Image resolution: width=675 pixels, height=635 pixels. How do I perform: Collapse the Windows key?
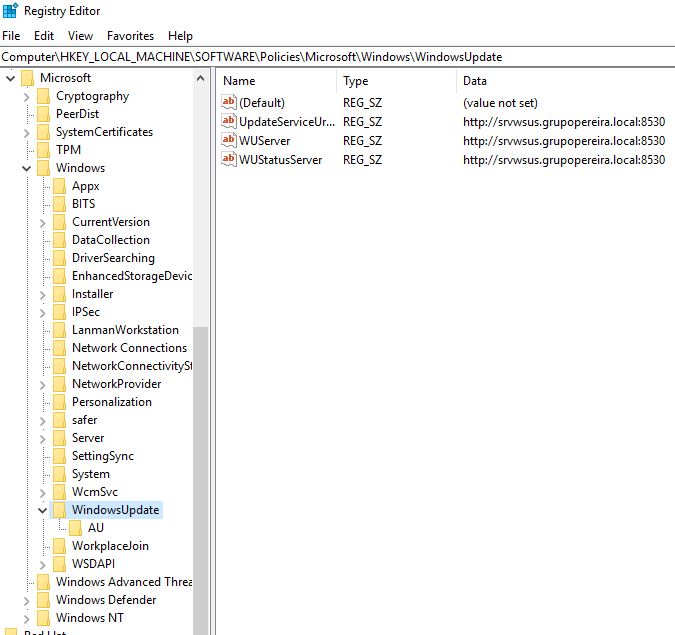[x=27, y=168]
